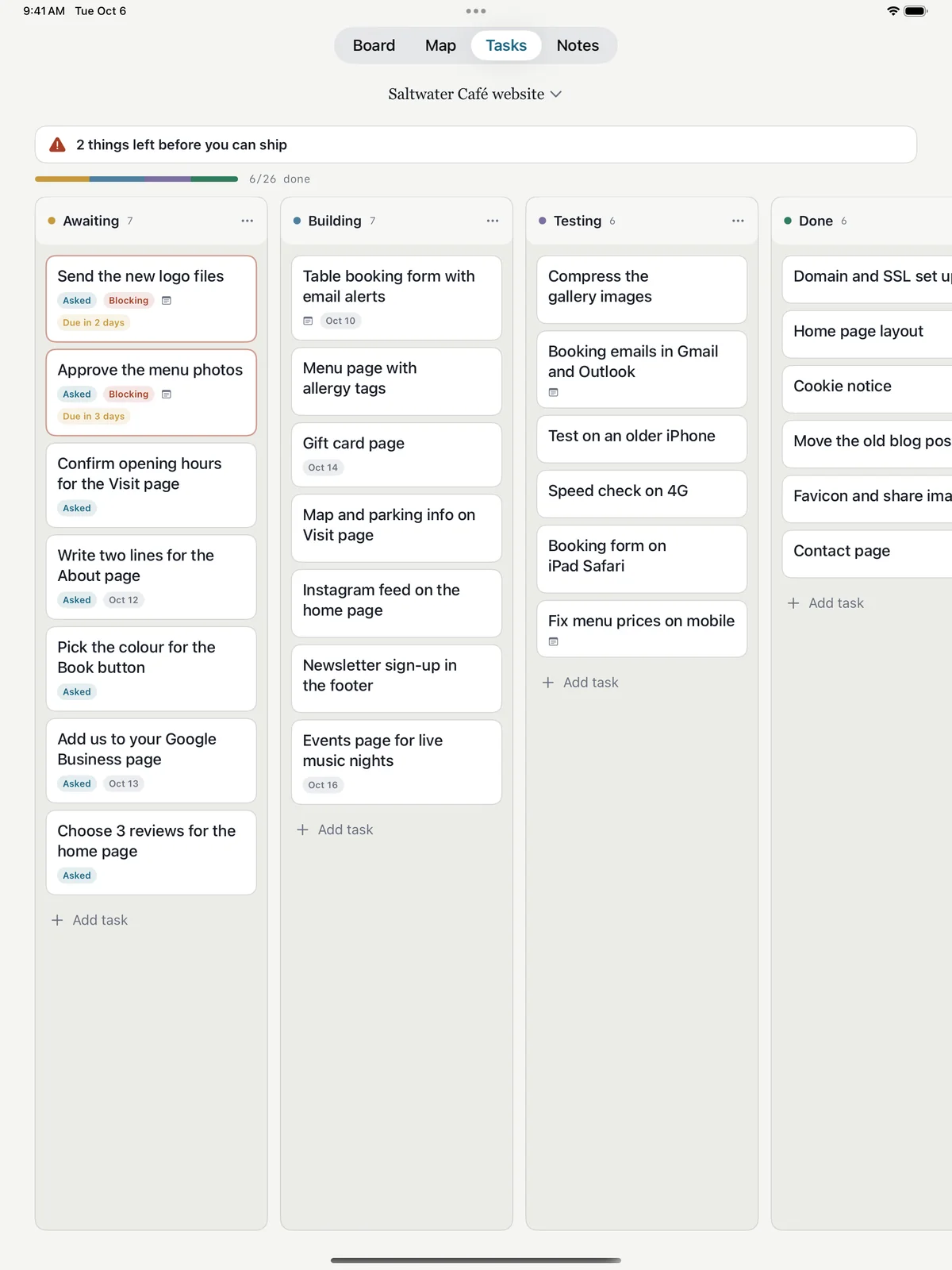Open Favicon and share image card
The width and height of the screenshot is (952, 1270).
867,498
